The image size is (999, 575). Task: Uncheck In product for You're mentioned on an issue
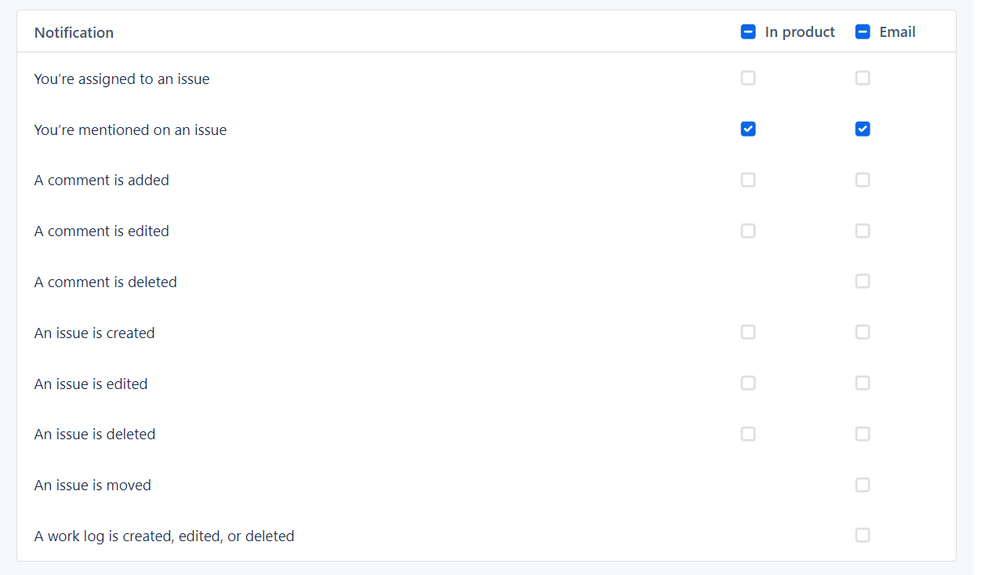click(x=748, y=129)
